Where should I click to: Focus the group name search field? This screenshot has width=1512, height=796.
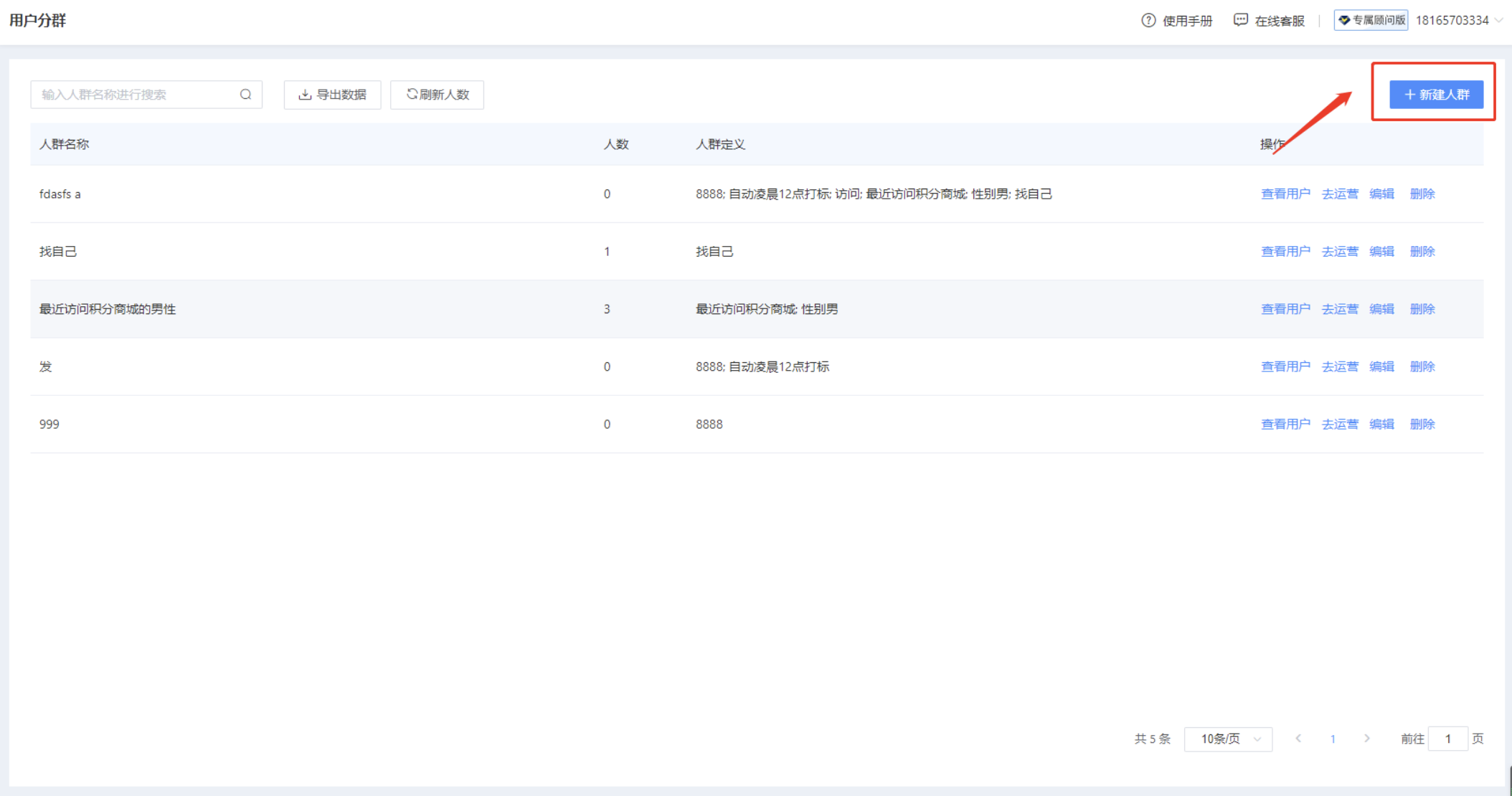click(x=136, y=95)
